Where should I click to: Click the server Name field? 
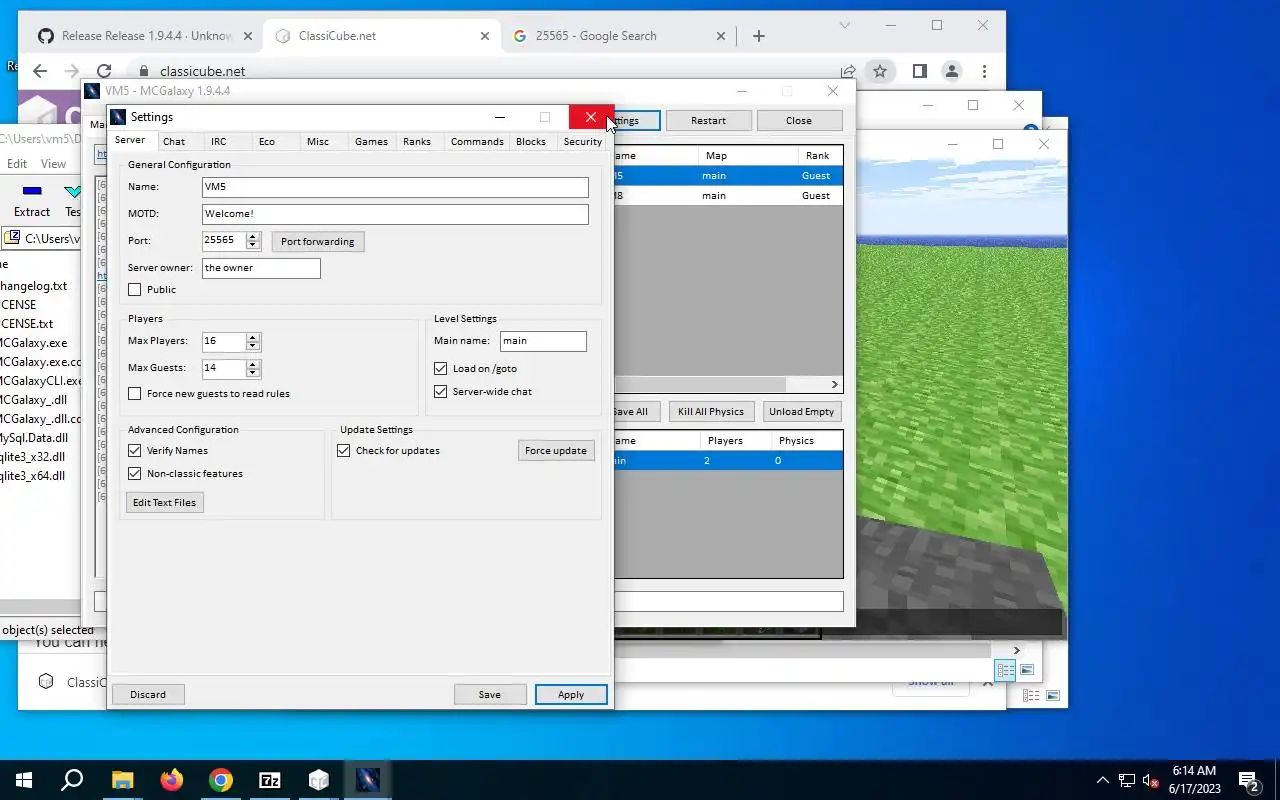coord(395,187)
